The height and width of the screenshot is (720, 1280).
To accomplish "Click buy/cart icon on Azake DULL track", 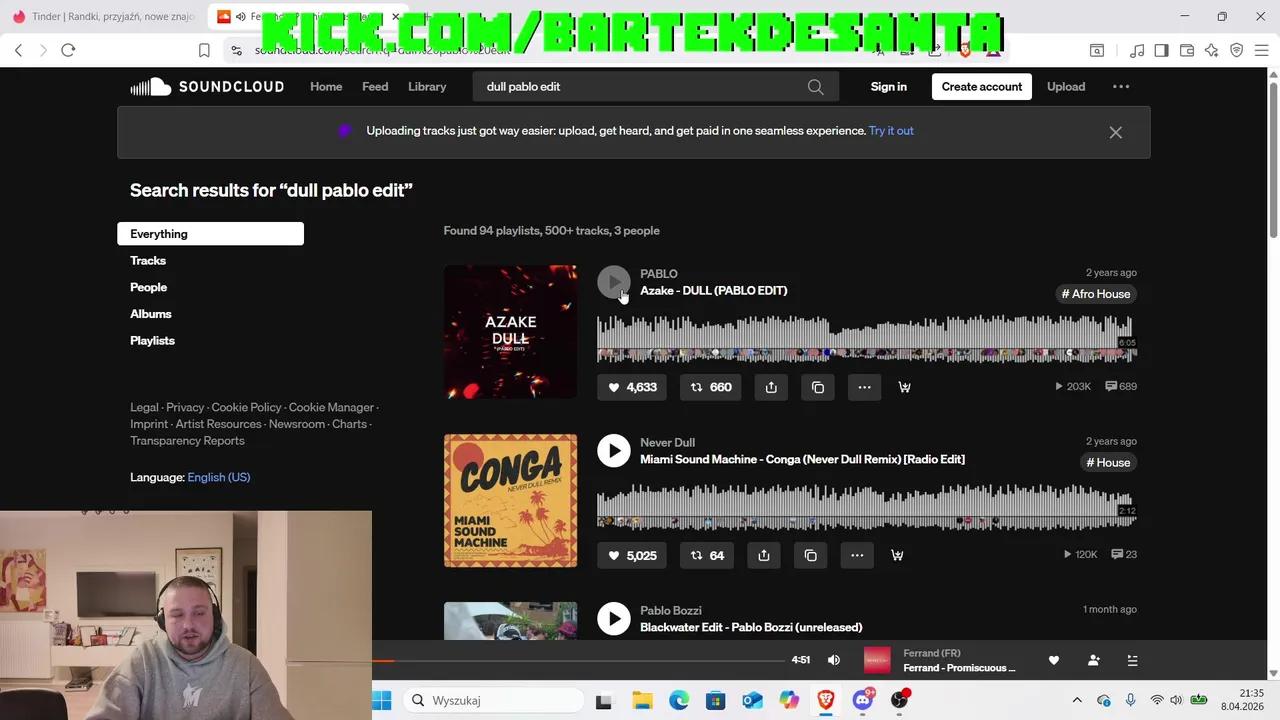I will click(x=904, y=387).
